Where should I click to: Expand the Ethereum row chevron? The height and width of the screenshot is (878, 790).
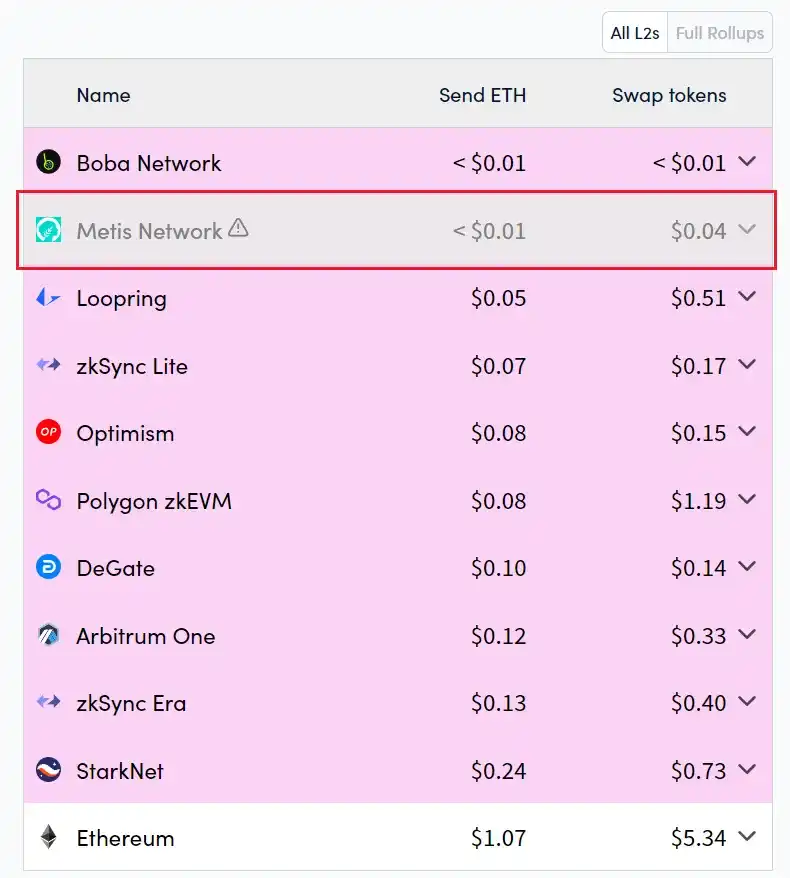(x=747, y=838)
